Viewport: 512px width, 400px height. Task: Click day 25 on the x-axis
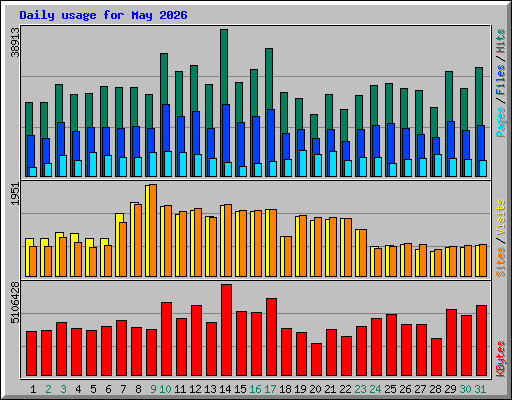(x=390, y=389)
